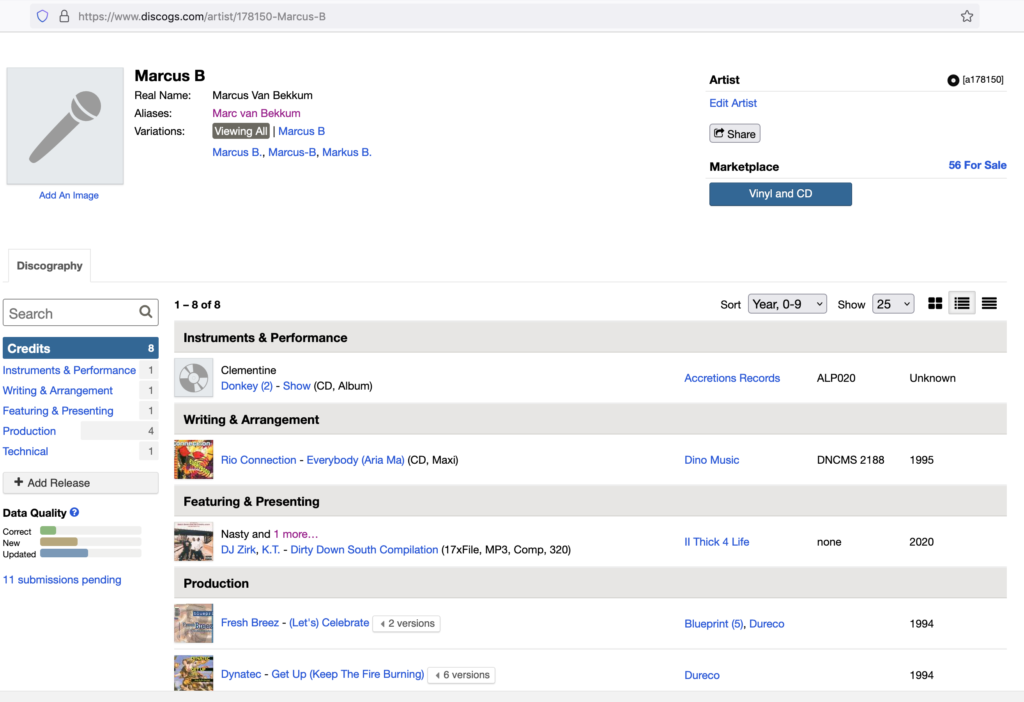
Task: Open the Blueprint (5) label link
Action: (x=714, y=624)
